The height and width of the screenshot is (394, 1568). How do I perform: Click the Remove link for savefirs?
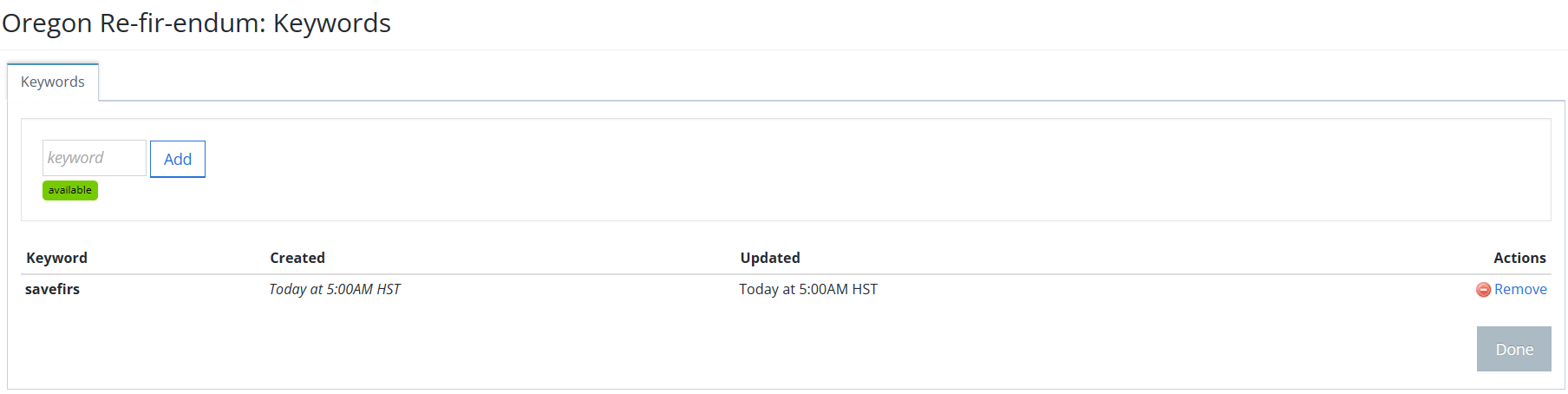[x=1519, y=289]
